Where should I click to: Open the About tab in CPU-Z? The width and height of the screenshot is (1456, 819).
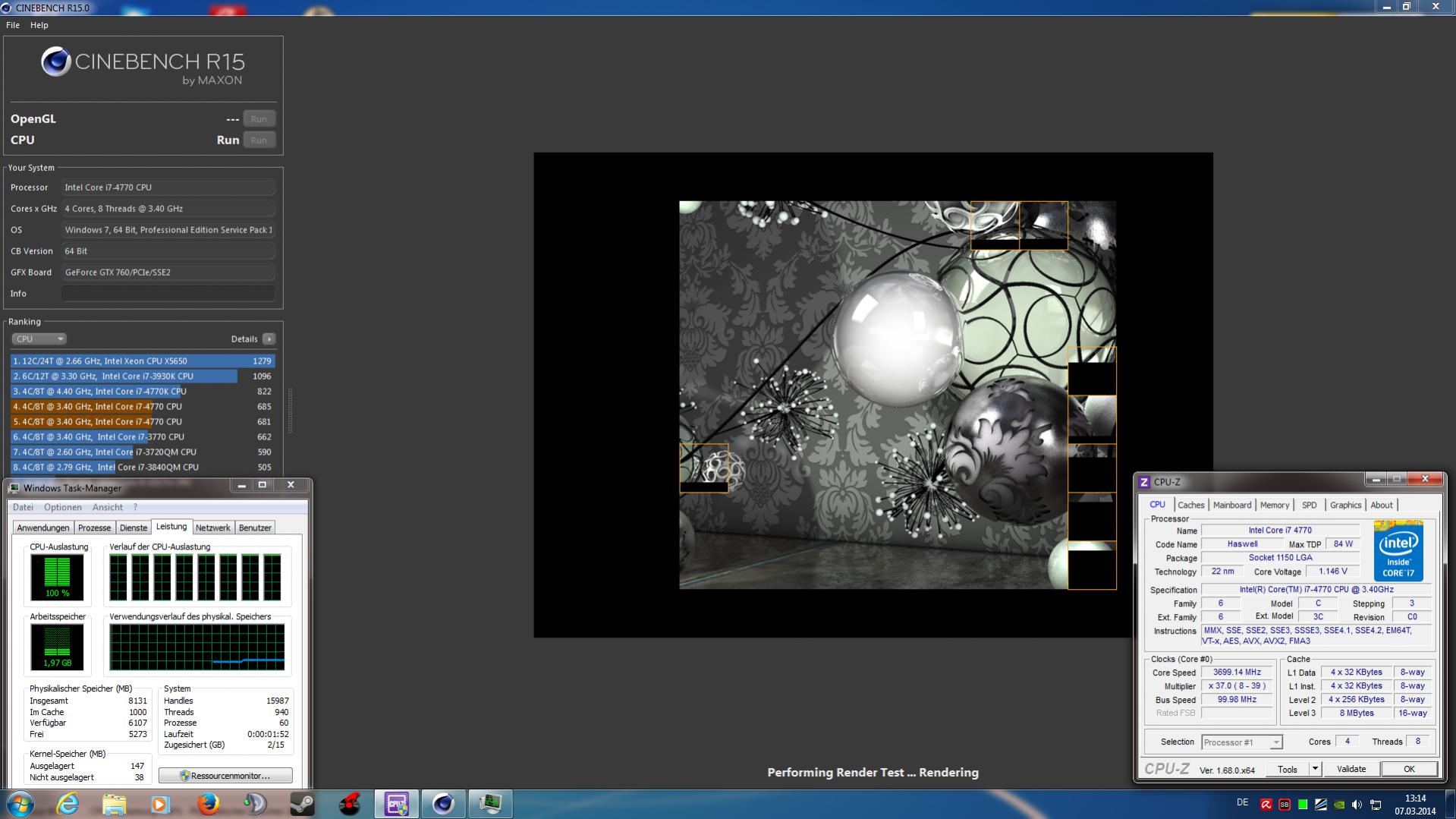1382,505
